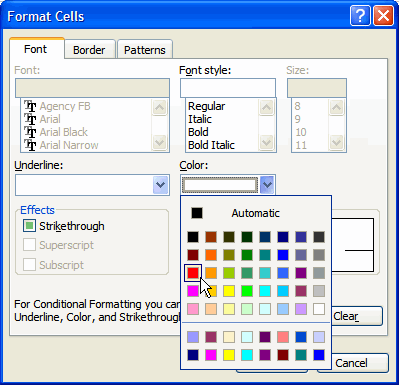Choose the bright orange swatch

pyautogui.click(x=211, y=255)
